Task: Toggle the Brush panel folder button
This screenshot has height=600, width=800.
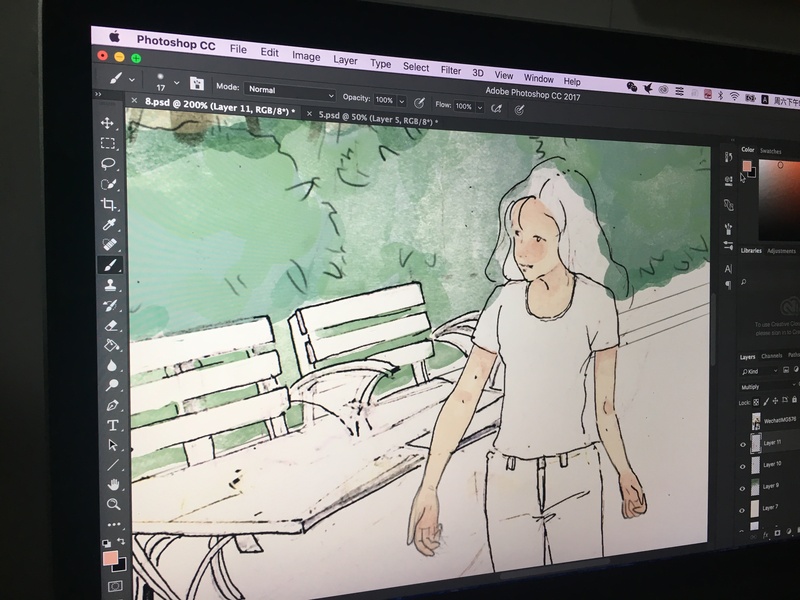Action: click(x=196, y=83)
